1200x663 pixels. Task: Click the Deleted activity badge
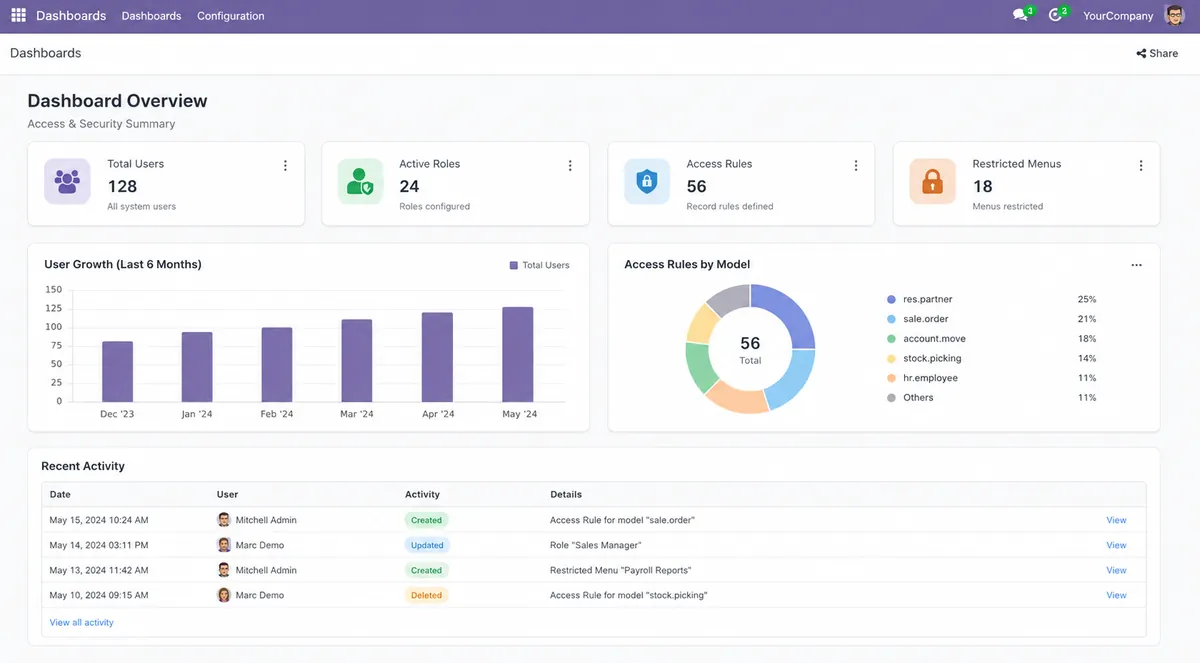click(x=426, y=595)
